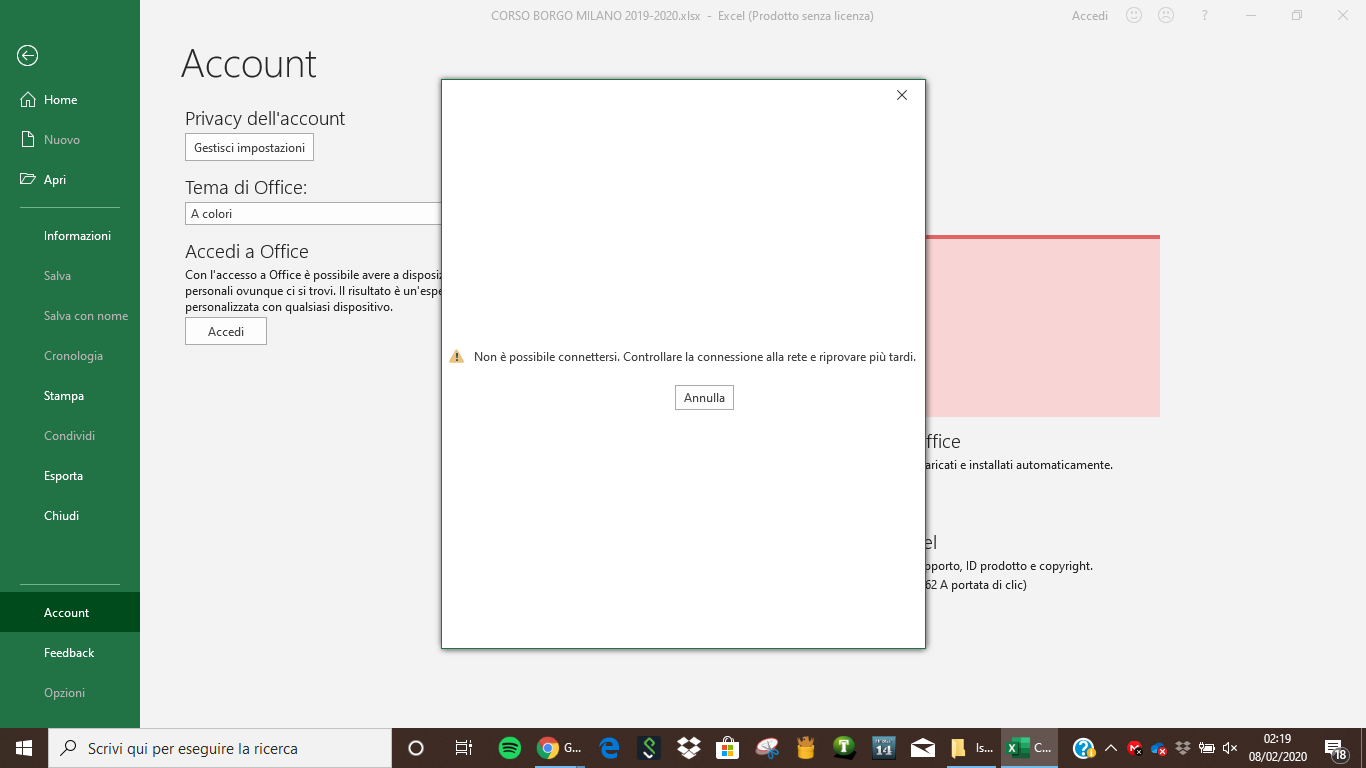
Task: Click the OneDrive cloud tray icon
Action: tap(1159, 748)
